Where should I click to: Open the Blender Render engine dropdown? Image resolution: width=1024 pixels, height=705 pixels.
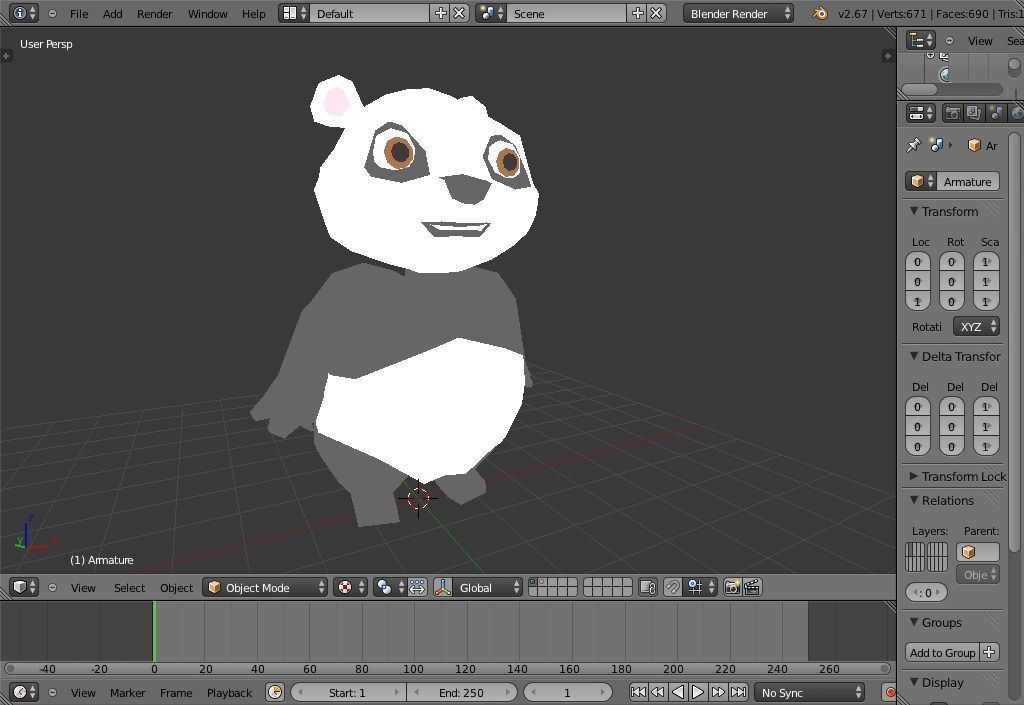(738, 13)
